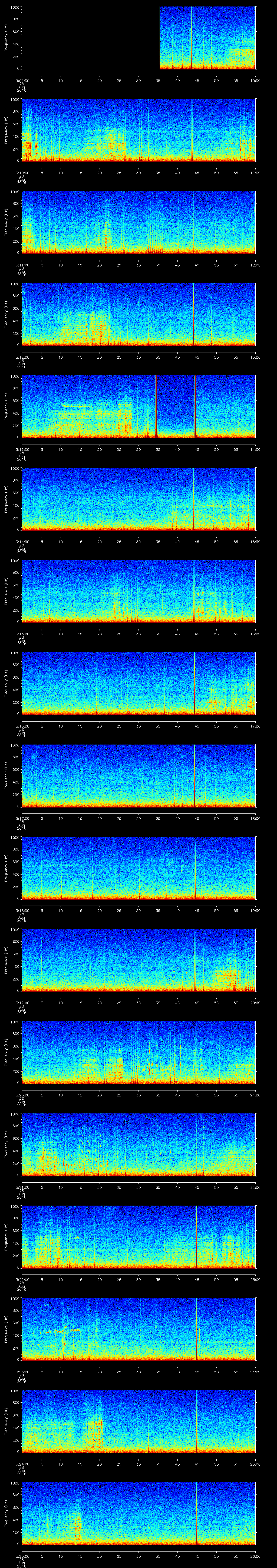This screenshot has width=277, height=1568.
Task: Click the 3:22:00 time axis label
Action: point(22,1279)
